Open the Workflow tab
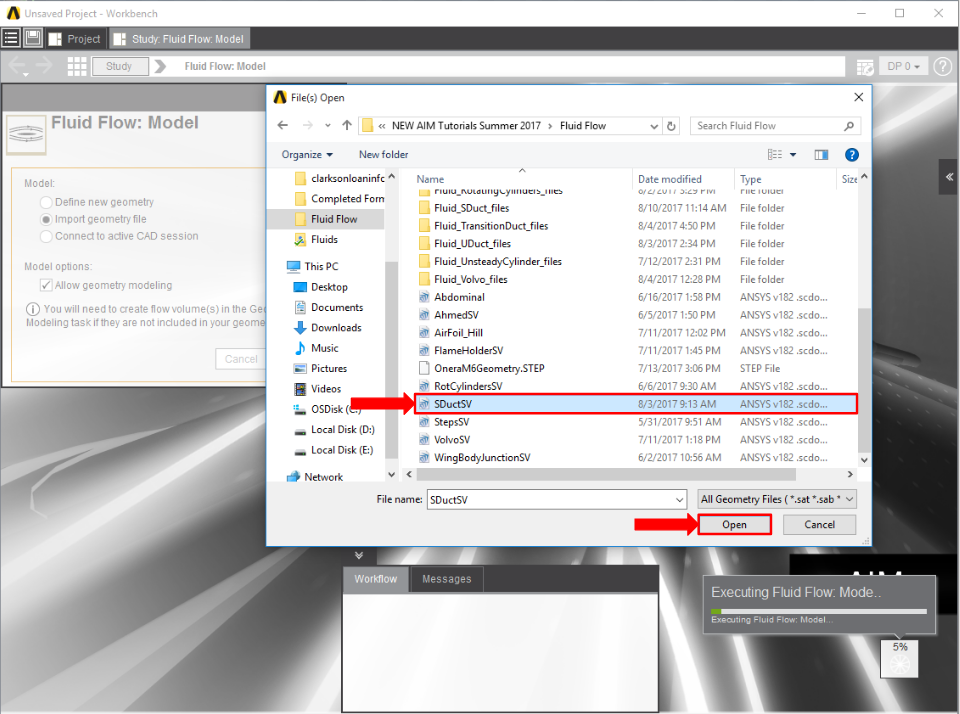960x714 pixels. click(x=375, y=579)
